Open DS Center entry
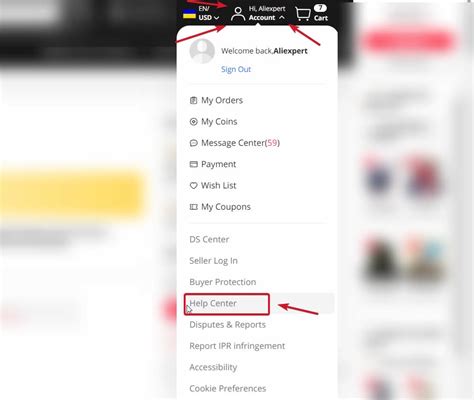 (209, 239)
